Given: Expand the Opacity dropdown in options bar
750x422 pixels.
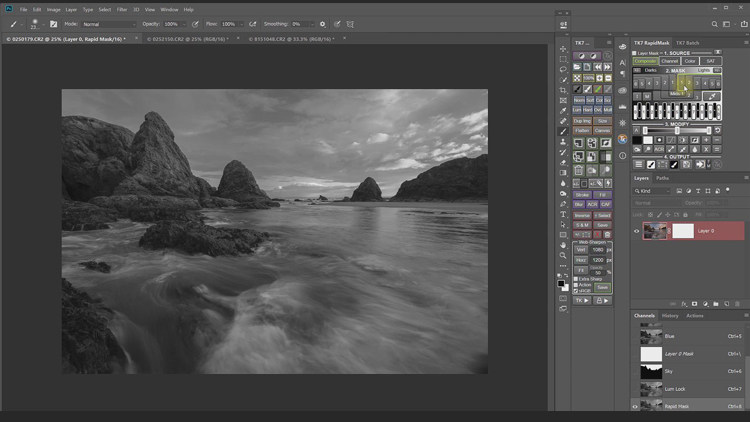Looking at the screenshot, I should point(185,23).
